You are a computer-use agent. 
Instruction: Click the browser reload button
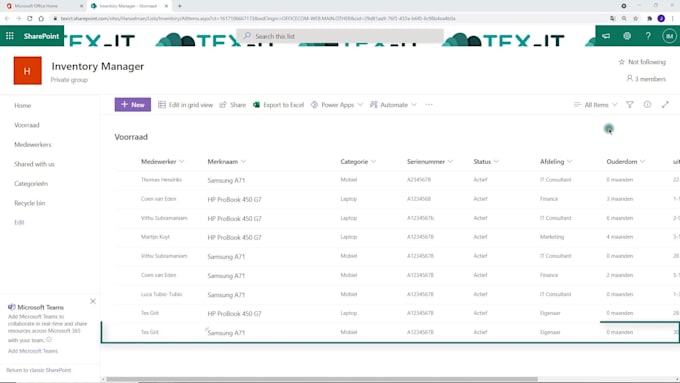click(x=29, y=19)
